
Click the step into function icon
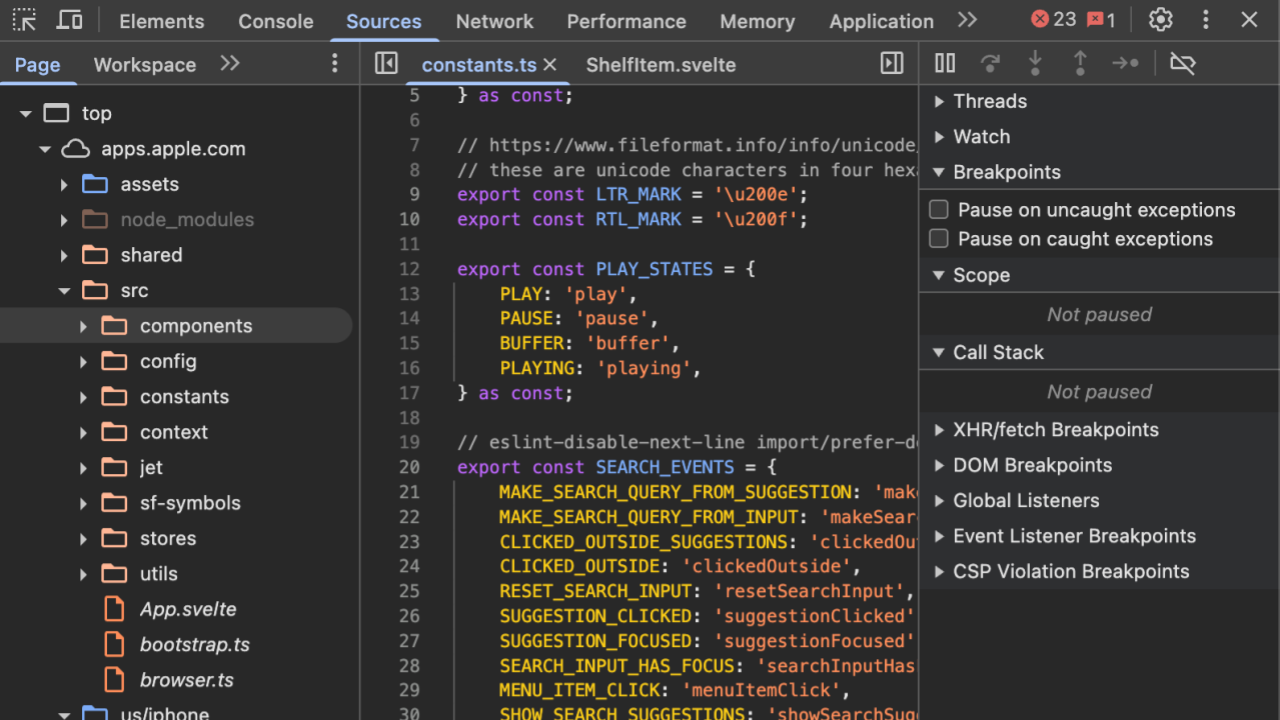1035,64
